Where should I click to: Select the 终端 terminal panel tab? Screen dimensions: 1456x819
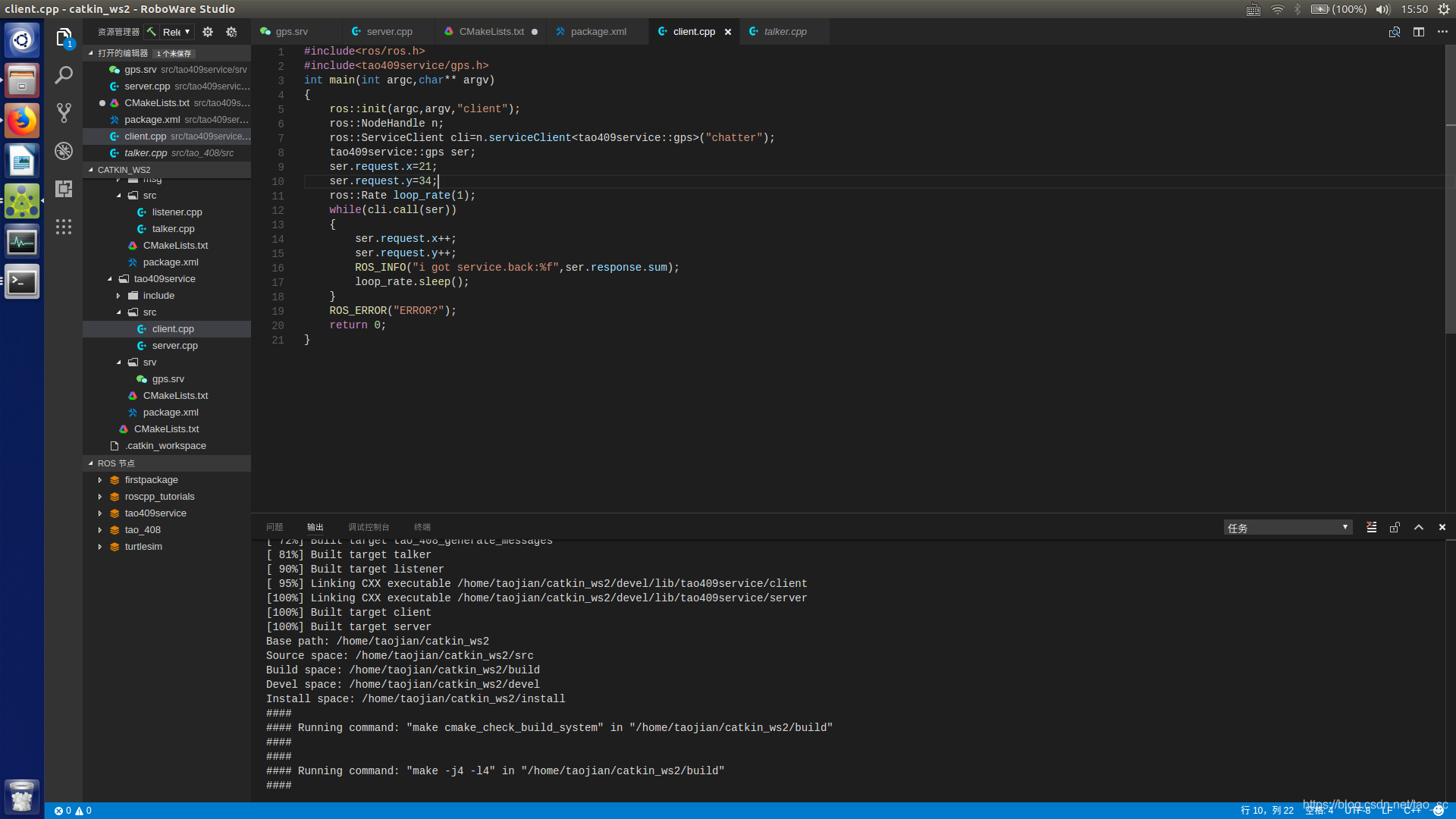click(x=421, y=527)
